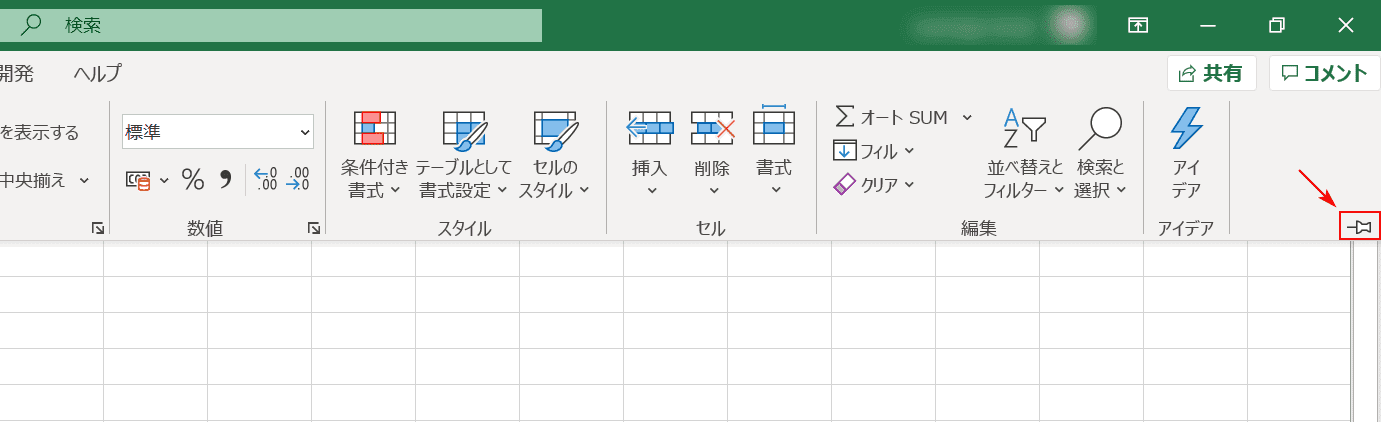The width and height of the screenshot is (1381, 422).
Task: Expand the 挿入 dropdown arrow
Action: tap(652, 190)
